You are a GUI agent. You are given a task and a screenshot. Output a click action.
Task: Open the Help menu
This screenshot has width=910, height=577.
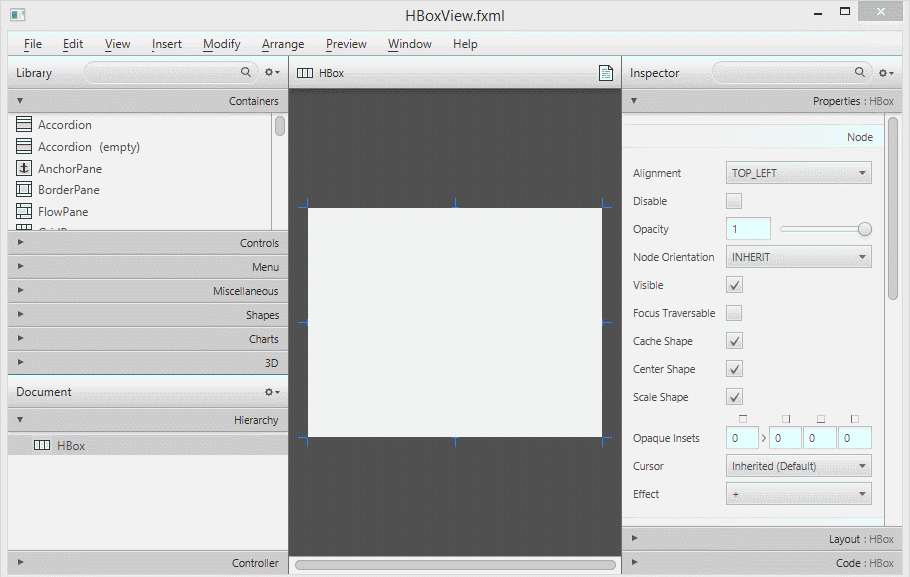point(465,44)
